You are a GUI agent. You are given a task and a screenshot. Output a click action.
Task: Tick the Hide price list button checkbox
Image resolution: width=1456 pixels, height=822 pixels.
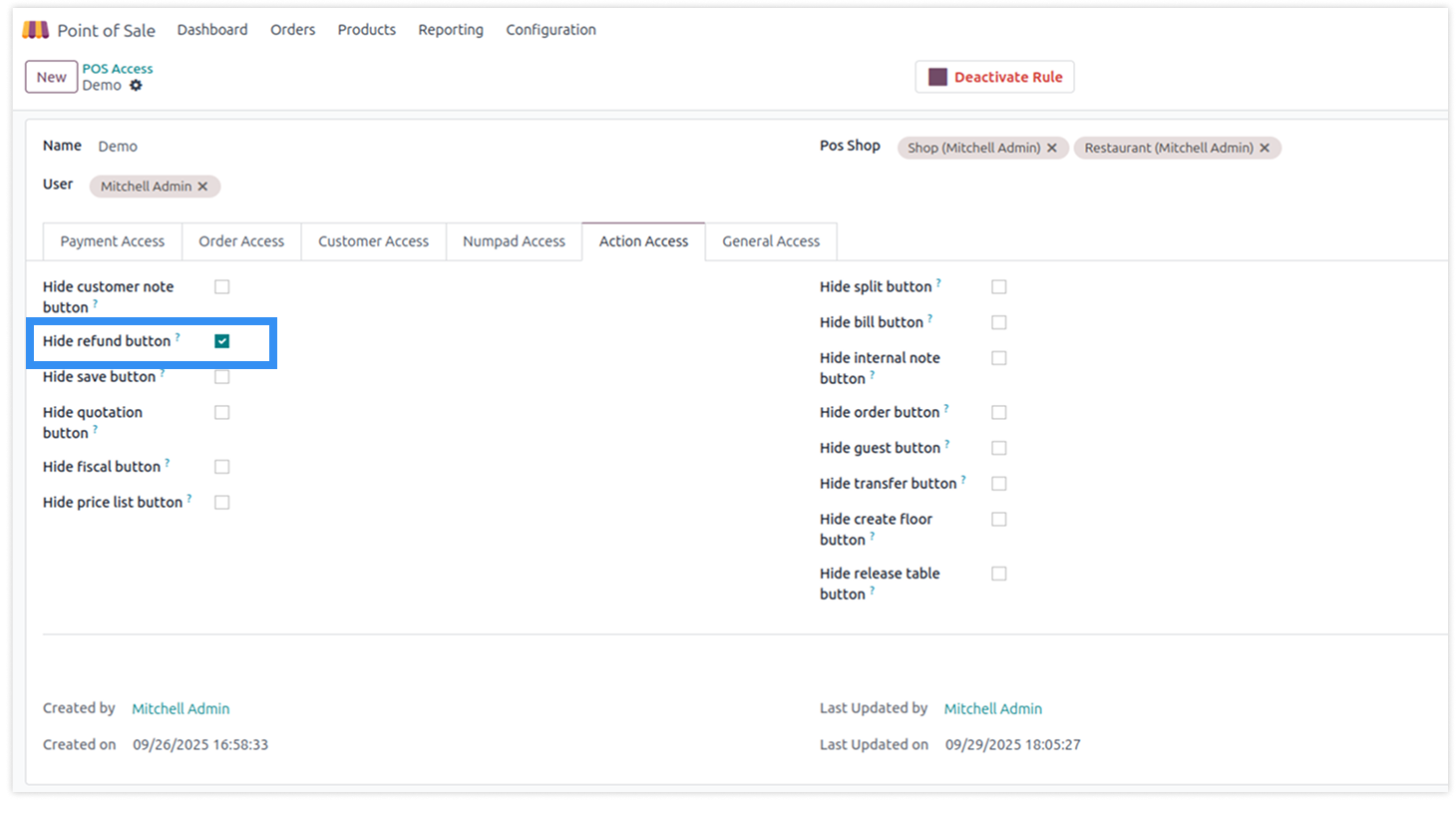[x=221, y=503]
